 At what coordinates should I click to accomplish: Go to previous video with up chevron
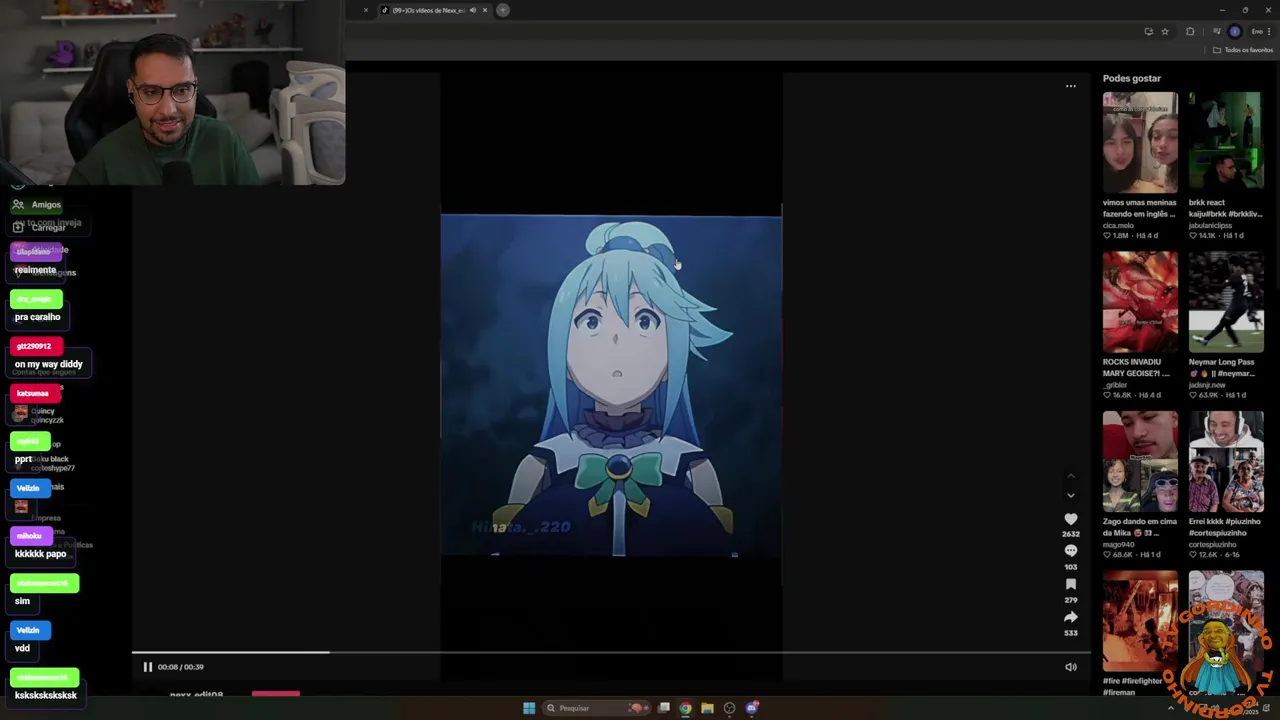pos(1070,476)
